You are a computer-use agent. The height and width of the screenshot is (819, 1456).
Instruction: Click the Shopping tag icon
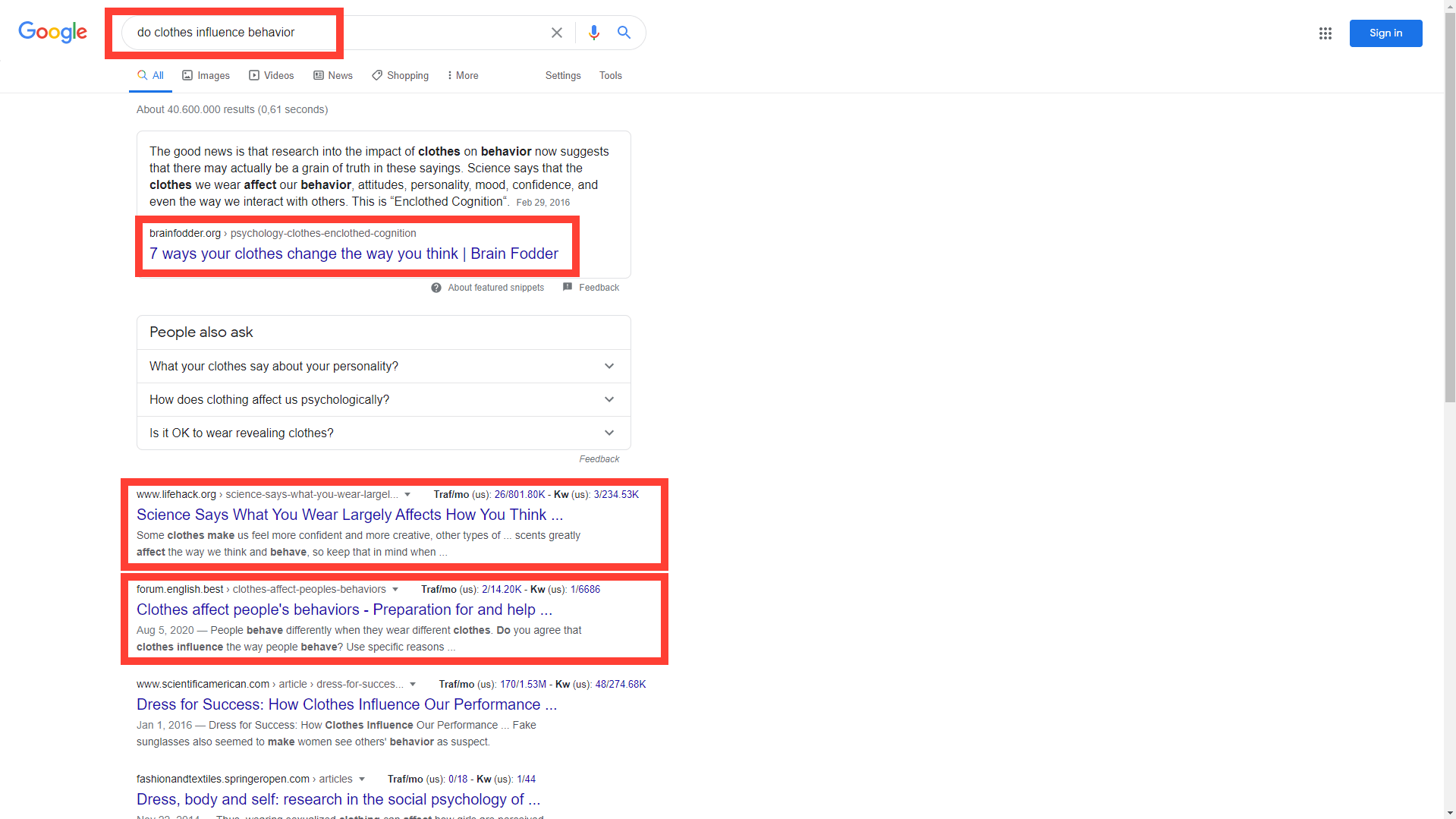point(377,75)
